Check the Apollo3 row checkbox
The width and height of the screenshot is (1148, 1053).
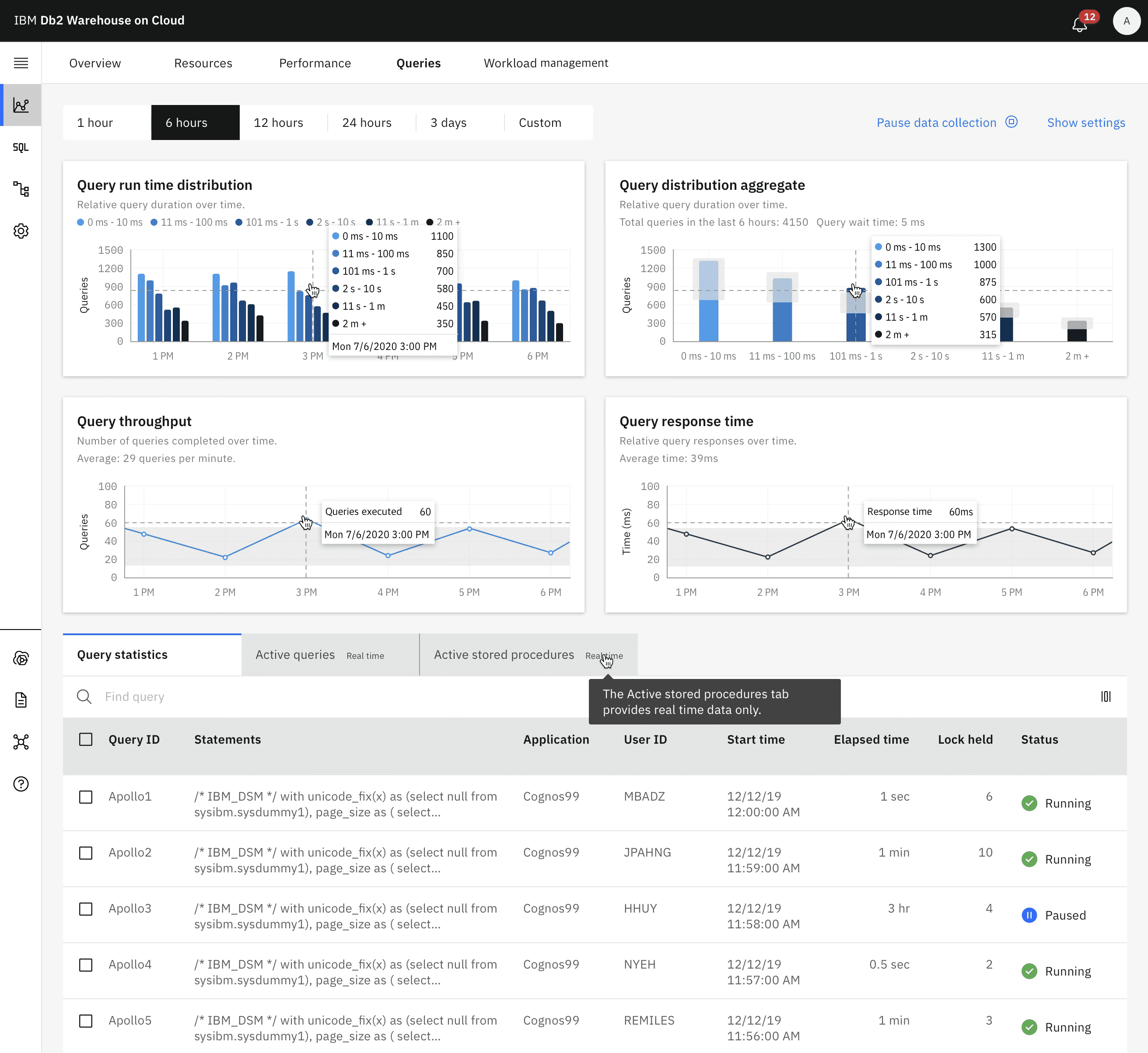[x=85, y=909]
